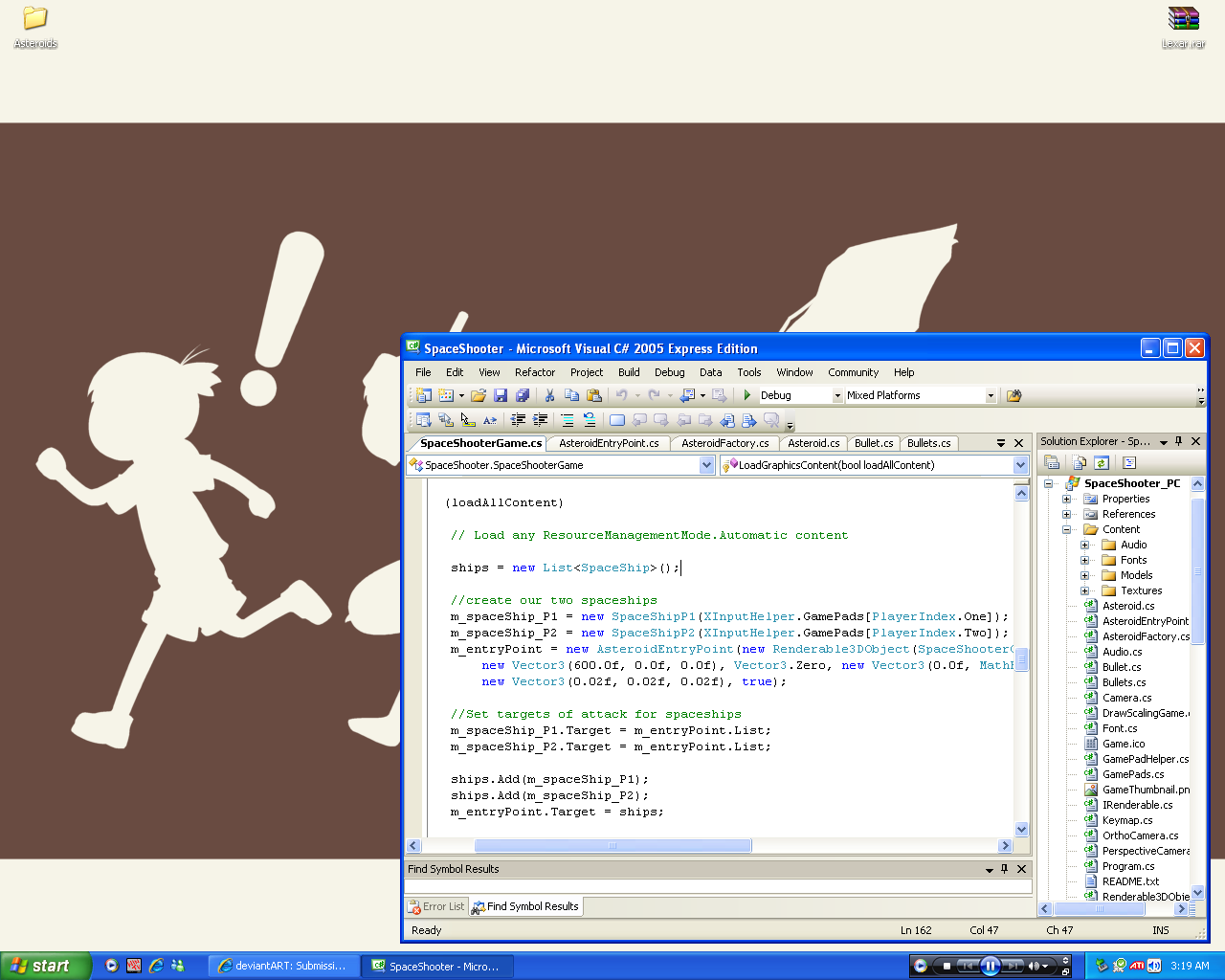The height and width of the screenshot is (980, 1225).
Task: Expand the Audio folder
Action: point(1084,545)
